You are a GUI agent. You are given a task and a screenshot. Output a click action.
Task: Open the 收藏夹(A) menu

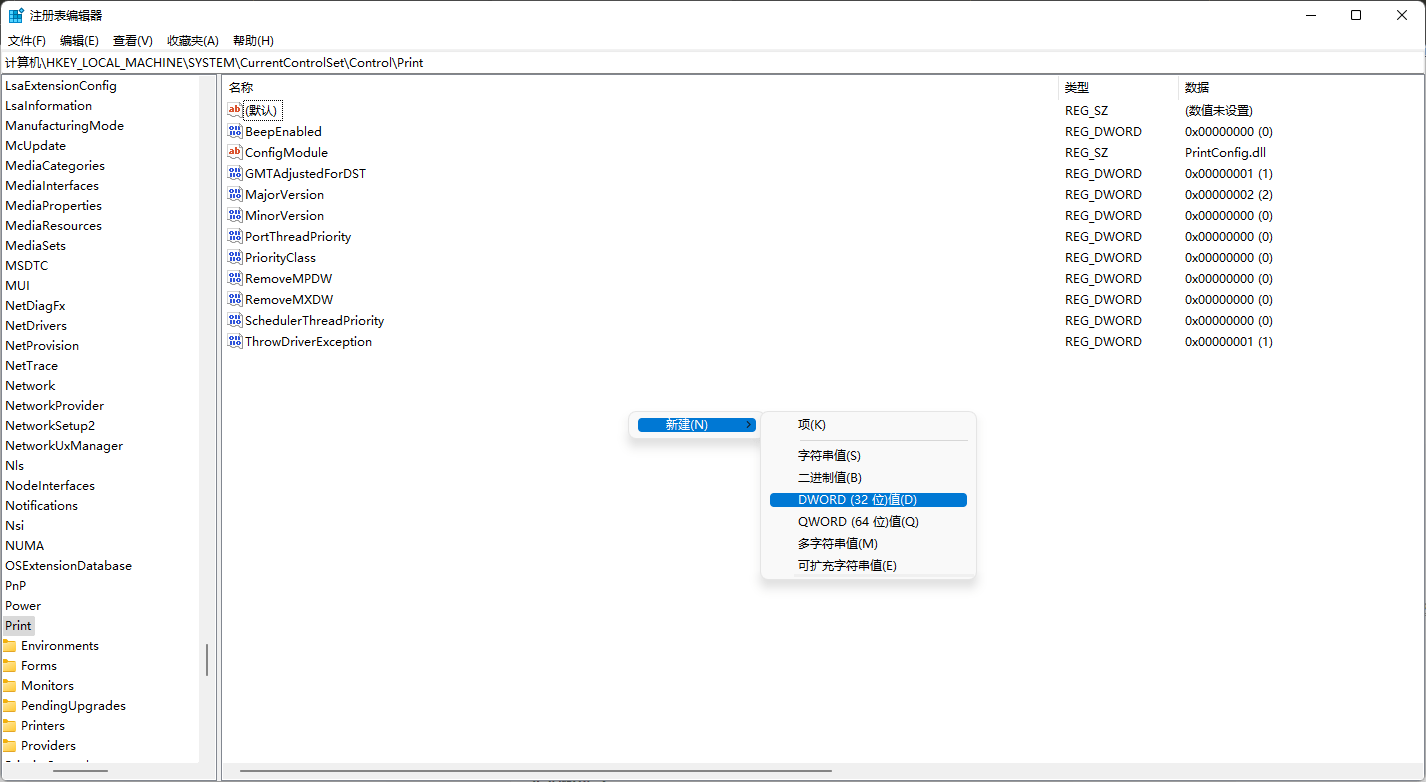pos(192,40)
